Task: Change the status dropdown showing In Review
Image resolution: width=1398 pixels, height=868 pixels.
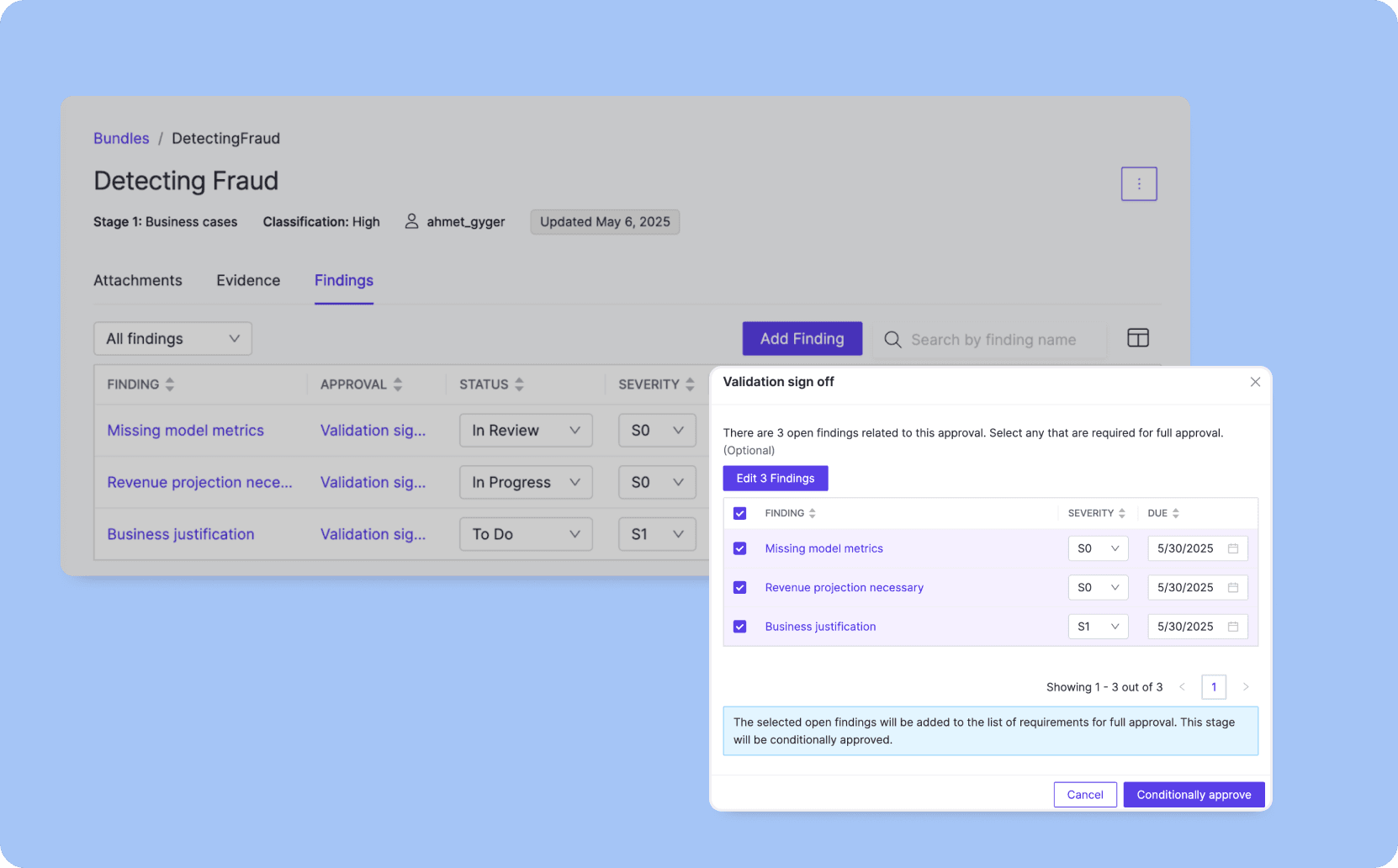Action: point(525,430)
